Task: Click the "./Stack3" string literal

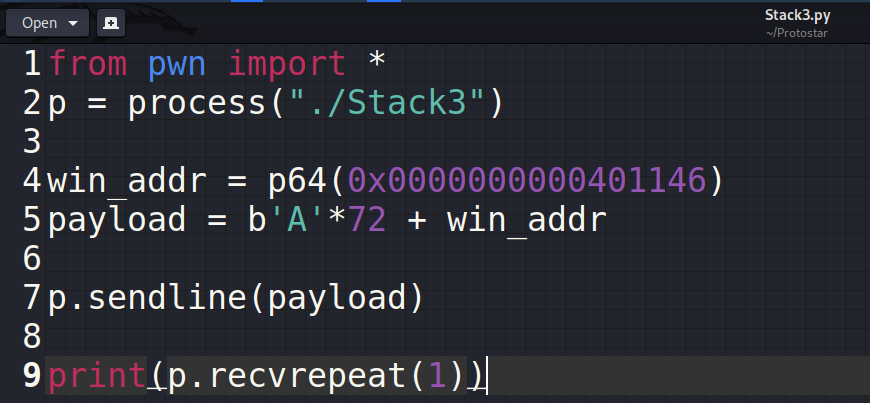Action: [x=387, y=103]
